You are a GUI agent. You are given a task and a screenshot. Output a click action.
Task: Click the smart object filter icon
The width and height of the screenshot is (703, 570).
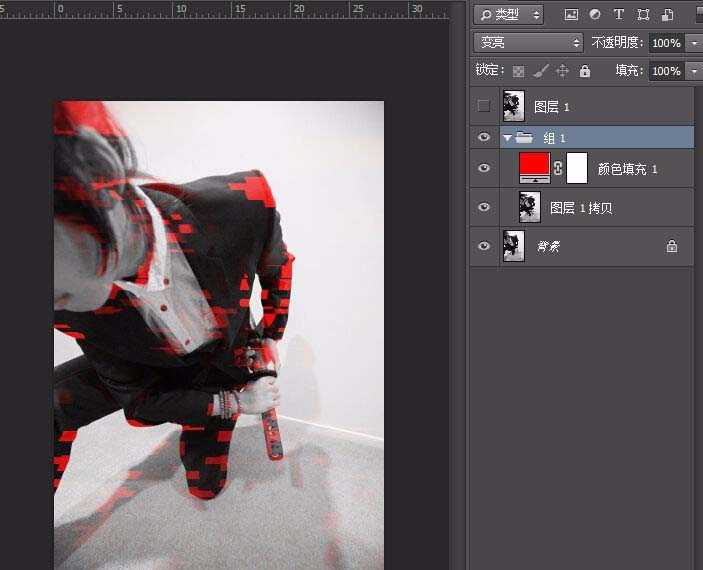[x=667, y=15]
